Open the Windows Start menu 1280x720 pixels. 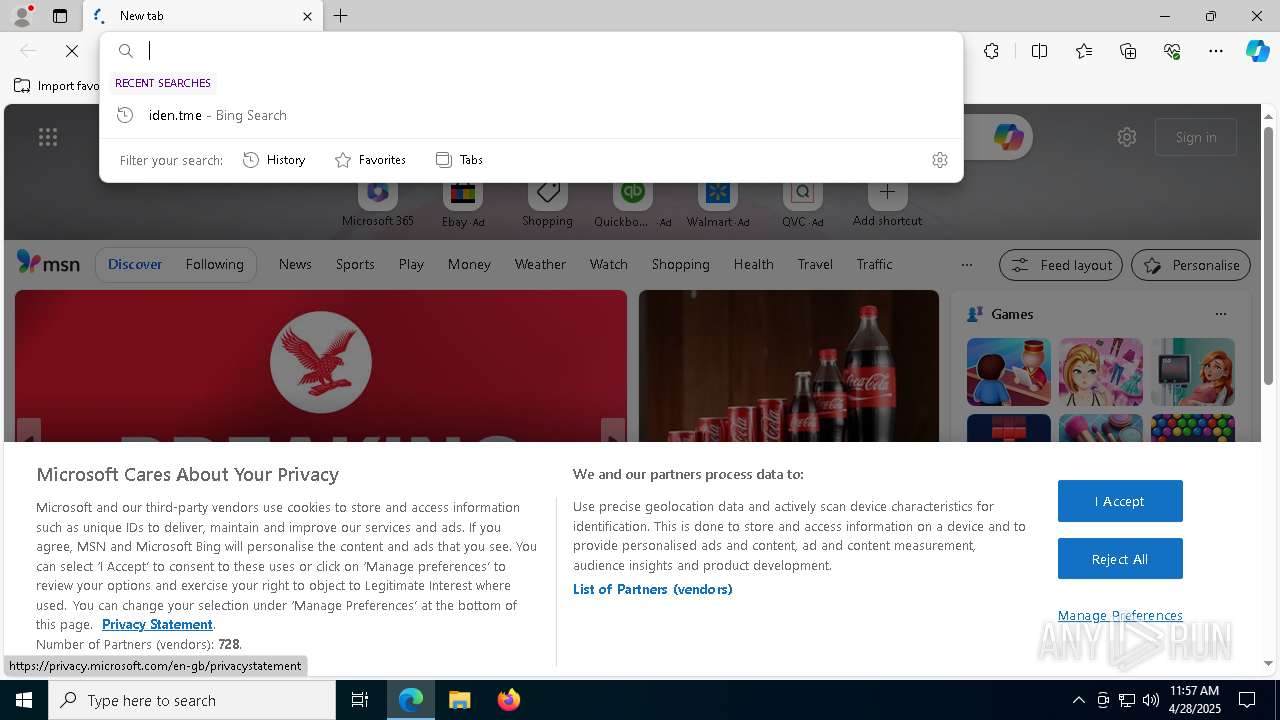24,700
